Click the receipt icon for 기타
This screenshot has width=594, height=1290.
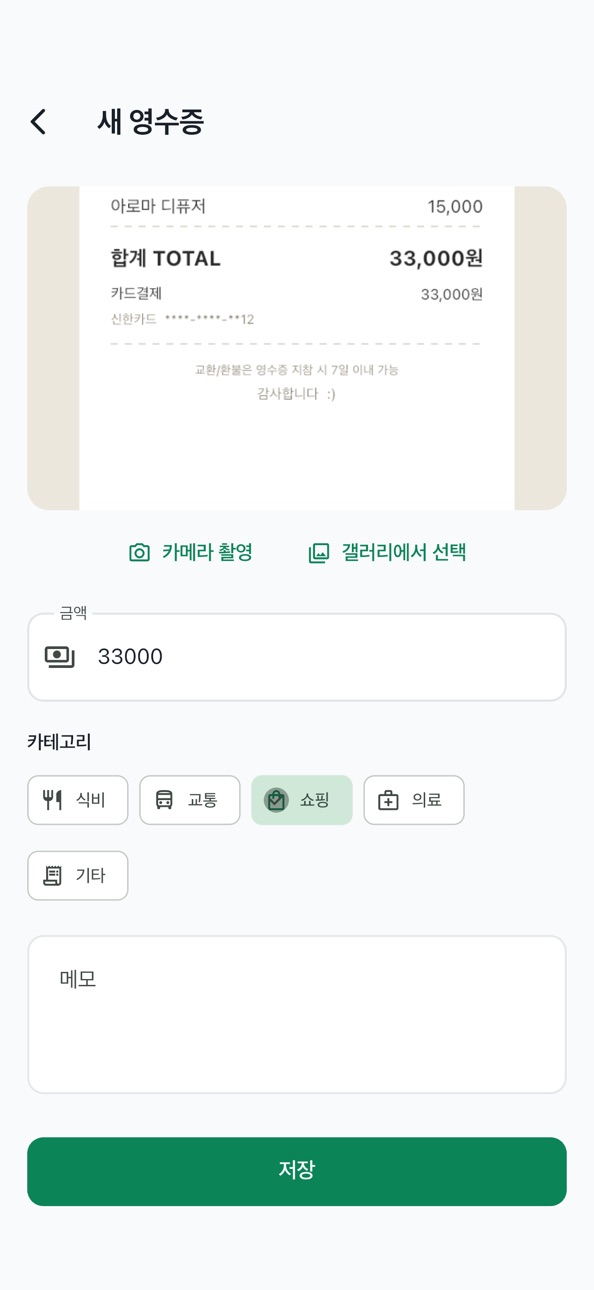tap(52, 876)
